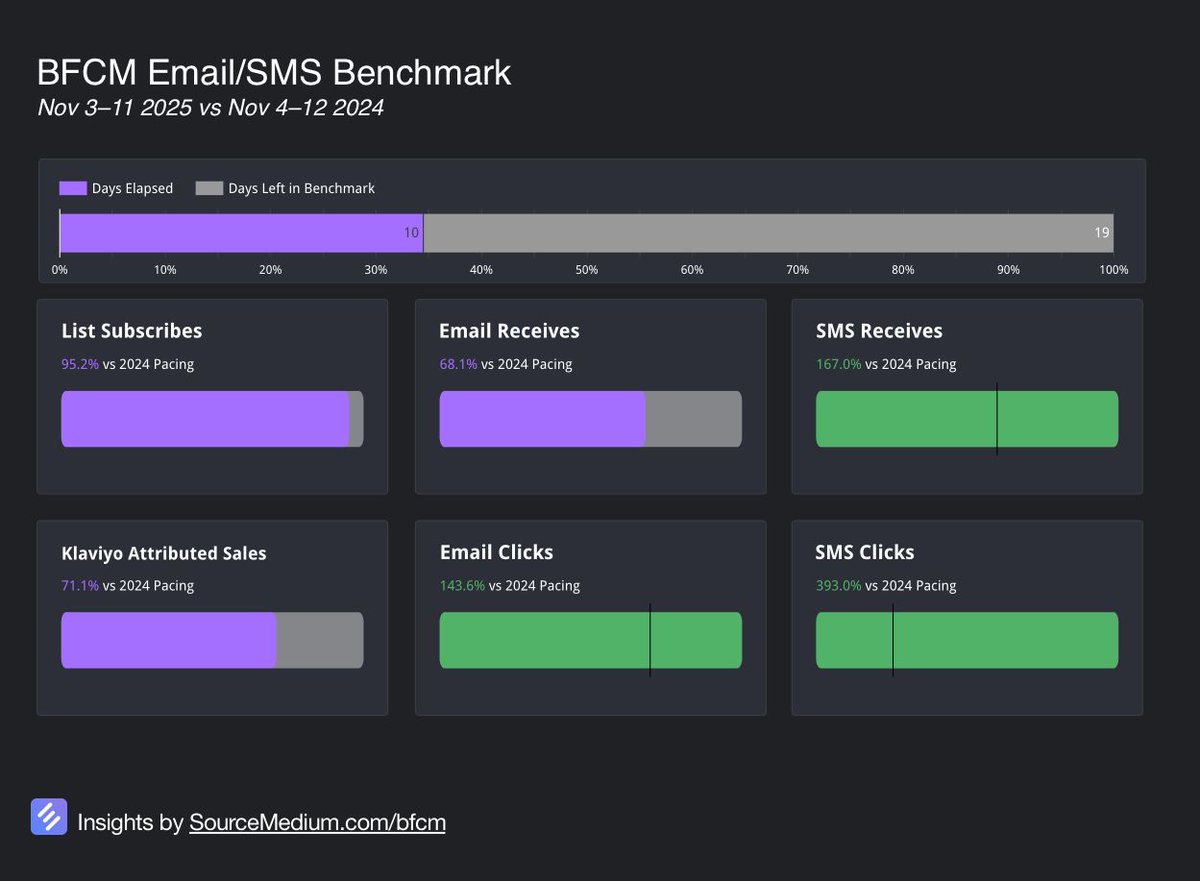Click the List Subscribes card heading
1200x881 pixels.
(x=132, y=331)
